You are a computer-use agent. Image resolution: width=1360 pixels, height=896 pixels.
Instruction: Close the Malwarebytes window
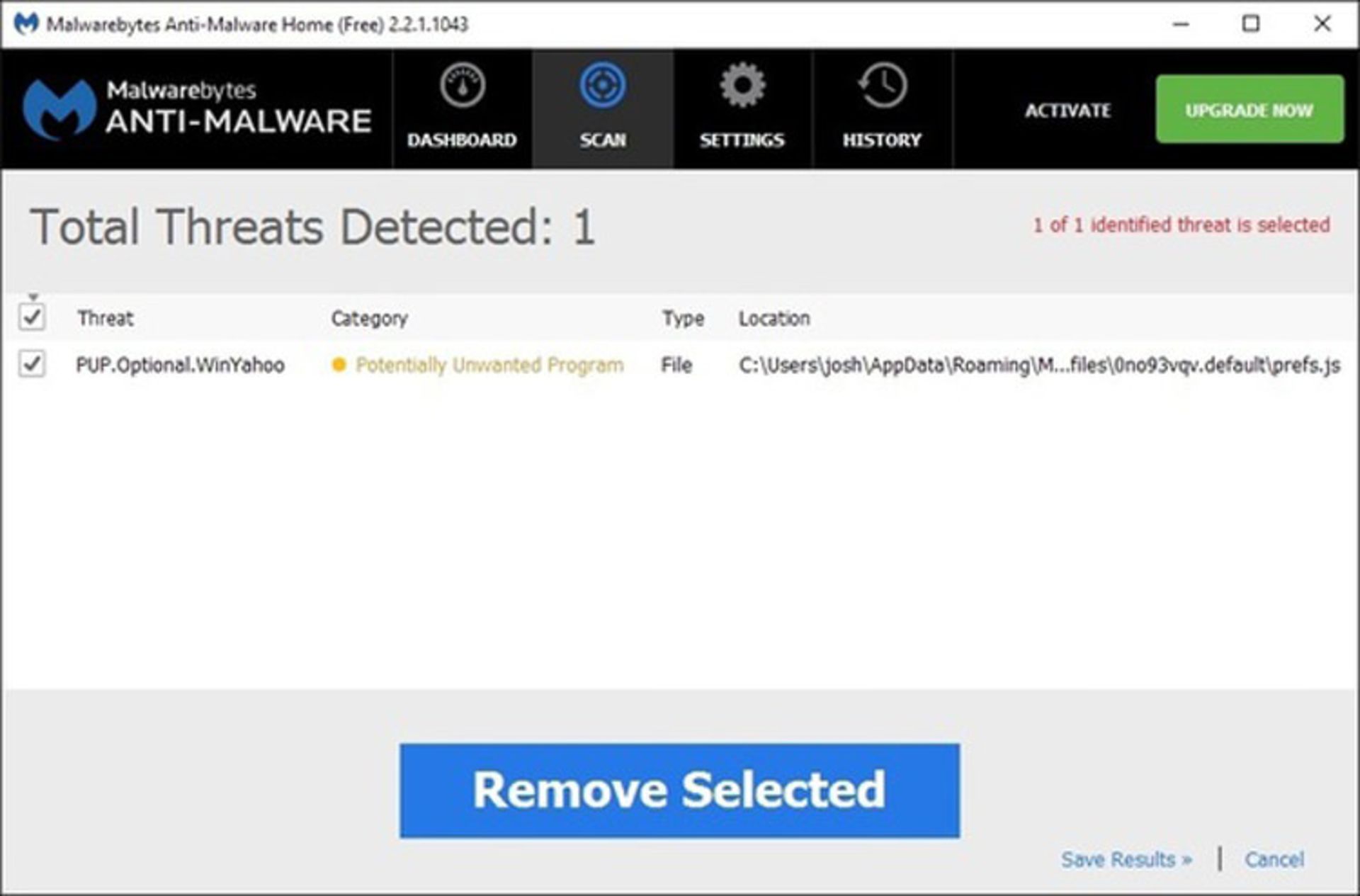pyautogui.click(x=1322, y=24)
